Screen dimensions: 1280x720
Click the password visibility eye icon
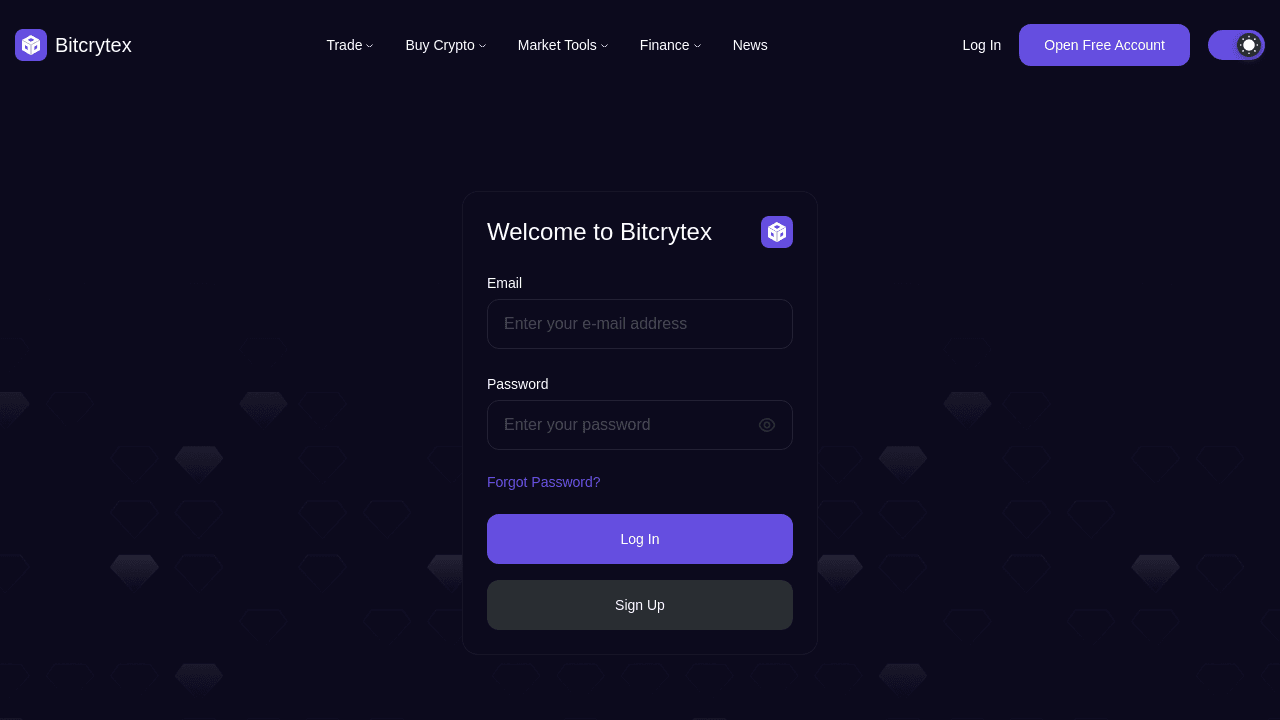tap(767, 425)
